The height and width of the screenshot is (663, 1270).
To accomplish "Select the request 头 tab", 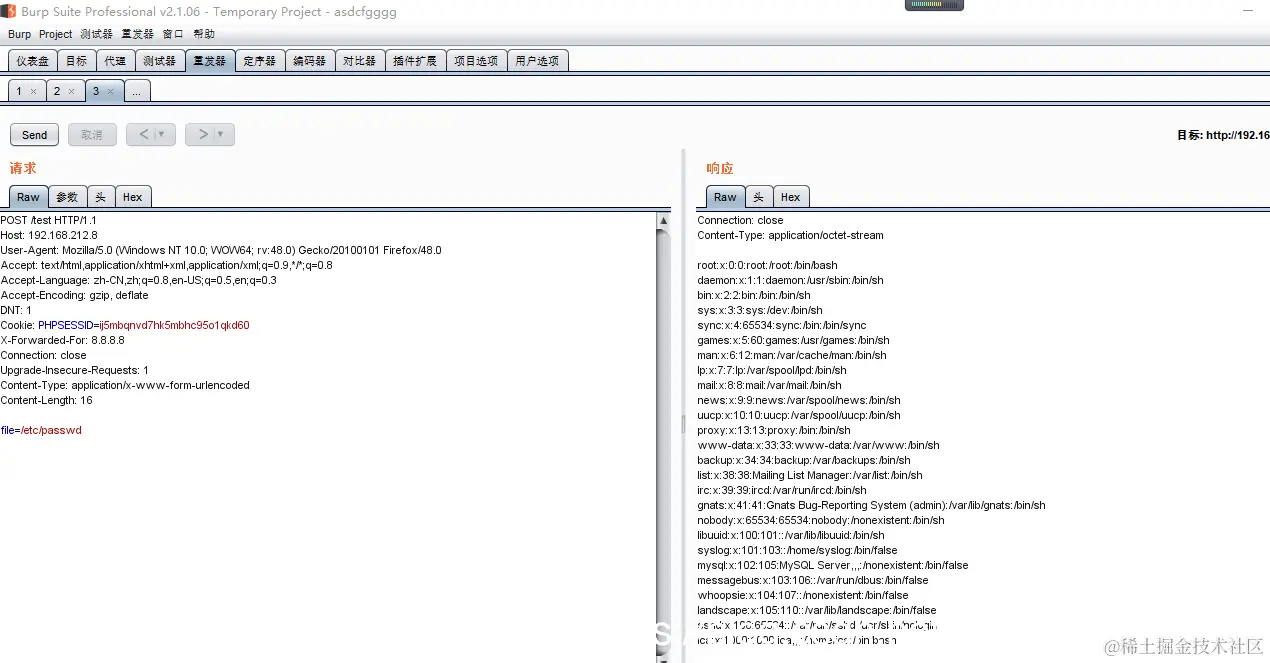I will (101, 197).
